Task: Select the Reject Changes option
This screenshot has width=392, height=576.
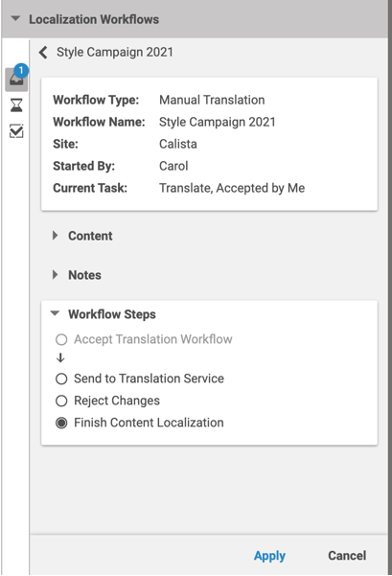Action: 61,401
